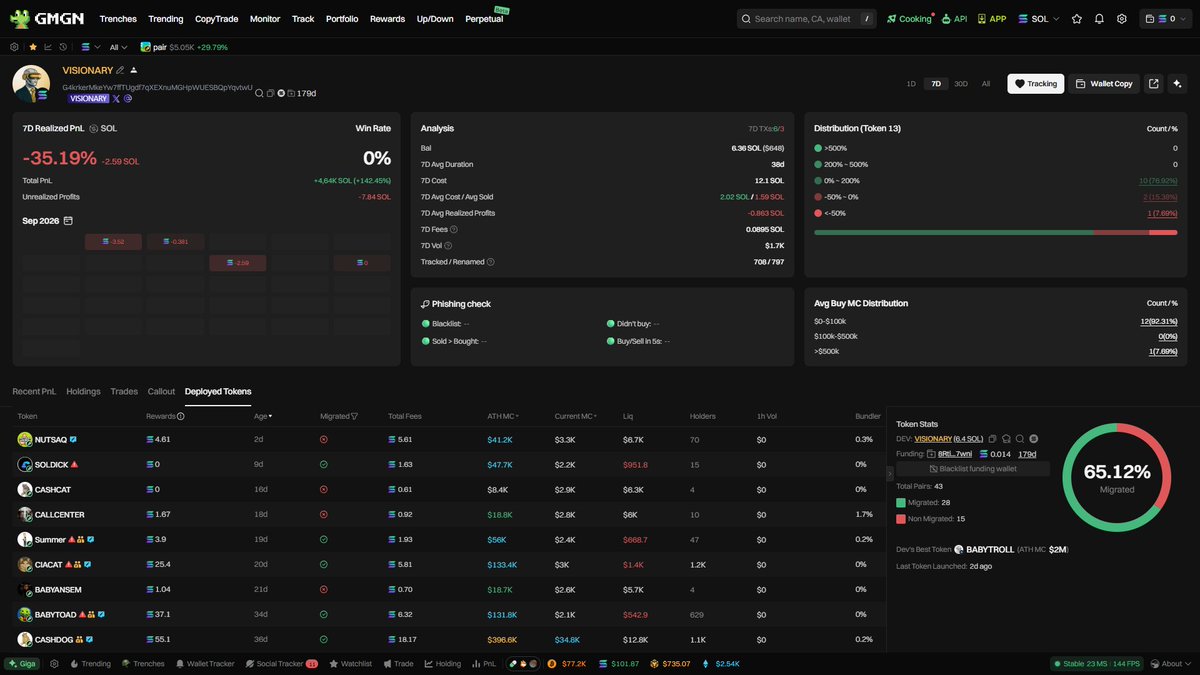Image resolution: width=1200 pixels, height=675 pixels.
Task: Click the 7D Fees info icon
Action: tap(454, 229)
